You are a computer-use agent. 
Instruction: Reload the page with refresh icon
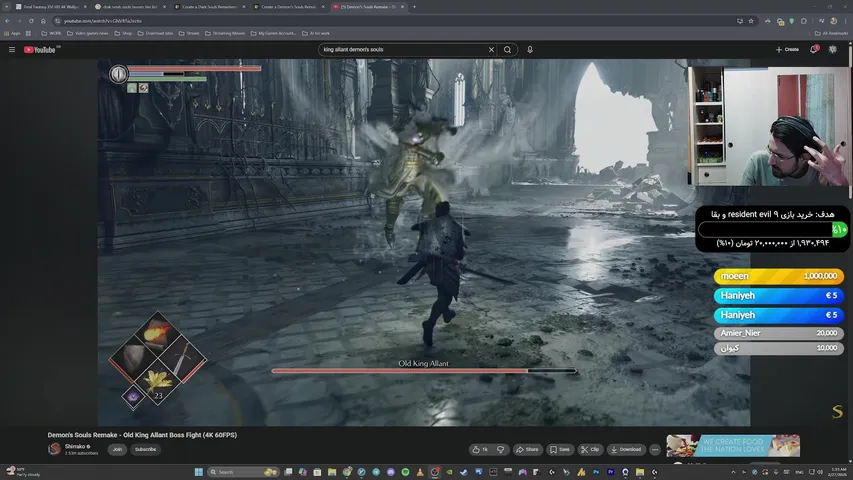click(x=31, y=21)
